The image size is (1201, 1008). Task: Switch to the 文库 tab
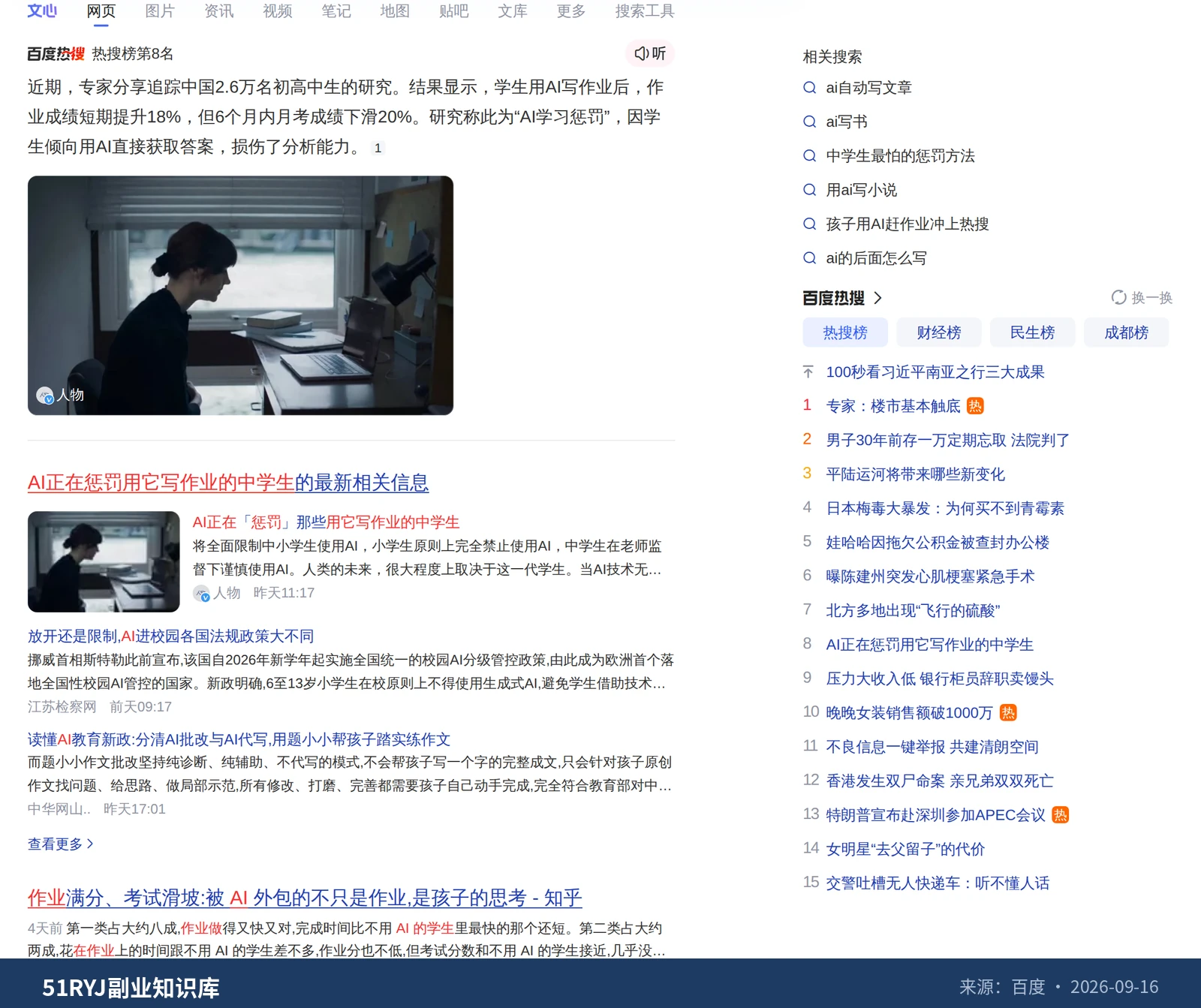click(x=512, y=11)
